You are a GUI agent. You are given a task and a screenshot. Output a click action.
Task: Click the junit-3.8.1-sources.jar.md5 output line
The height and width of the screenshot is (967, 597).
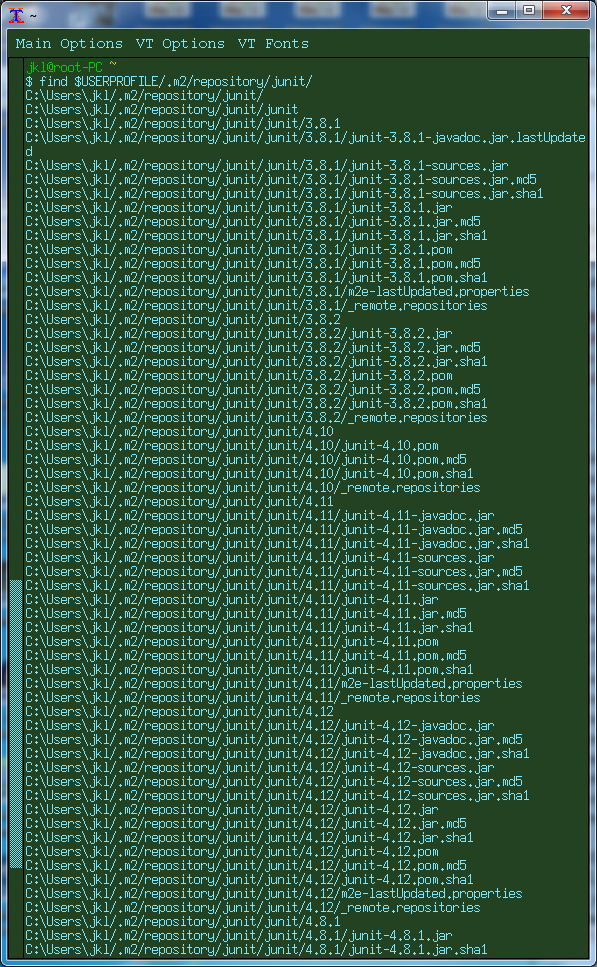coord(281,179)
